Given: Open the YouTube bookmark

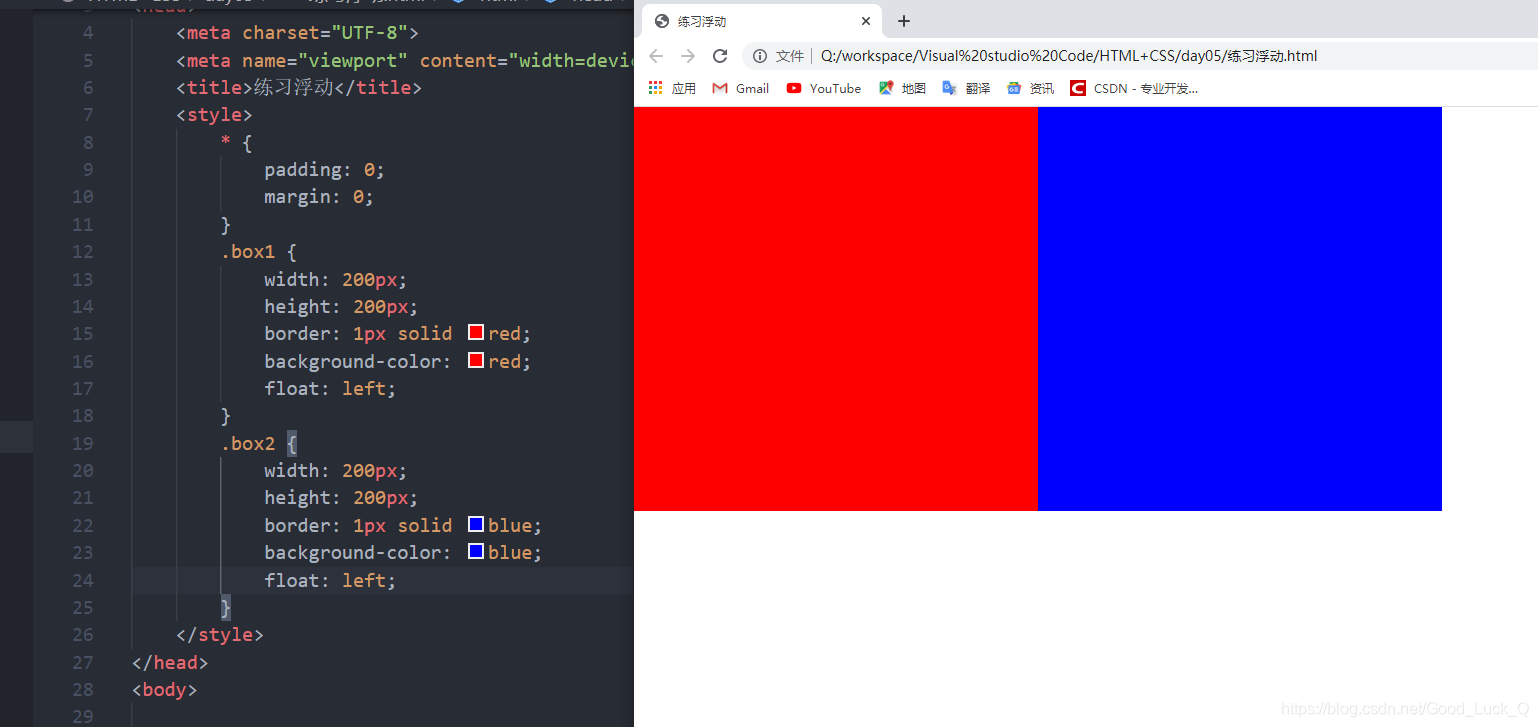Looking at the screenshot, I should 824,88.
